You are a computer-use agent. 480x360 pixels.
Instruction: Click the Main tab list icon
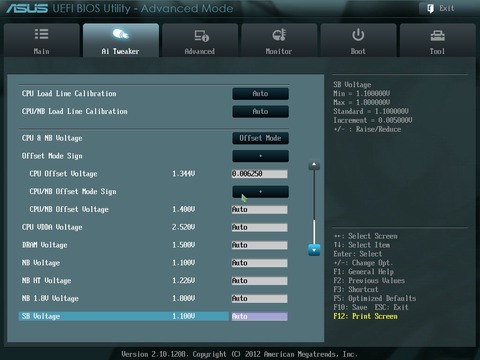coord(42,34)
